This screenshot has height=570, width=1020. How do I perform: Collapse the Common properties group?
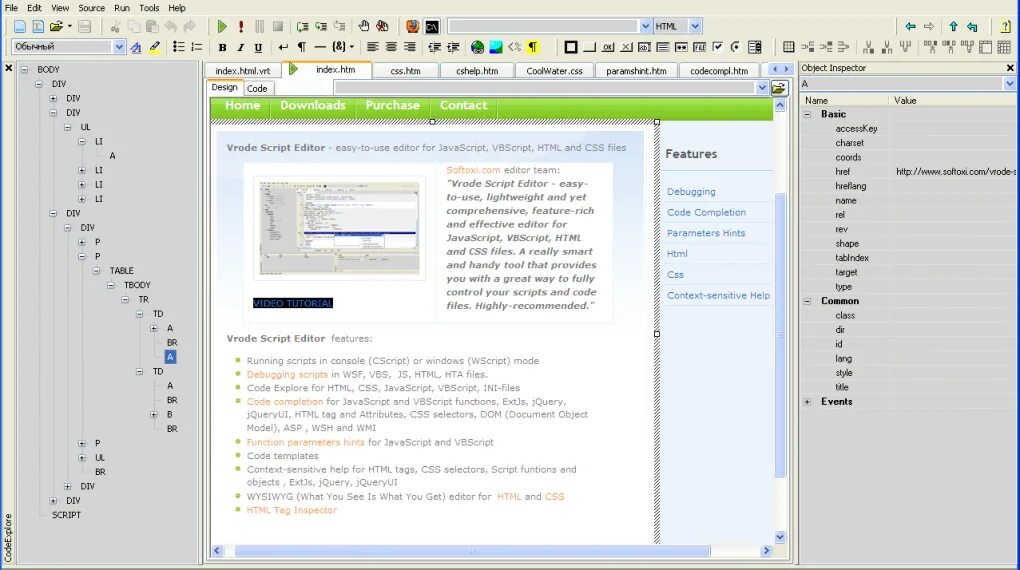click(807, 301)
